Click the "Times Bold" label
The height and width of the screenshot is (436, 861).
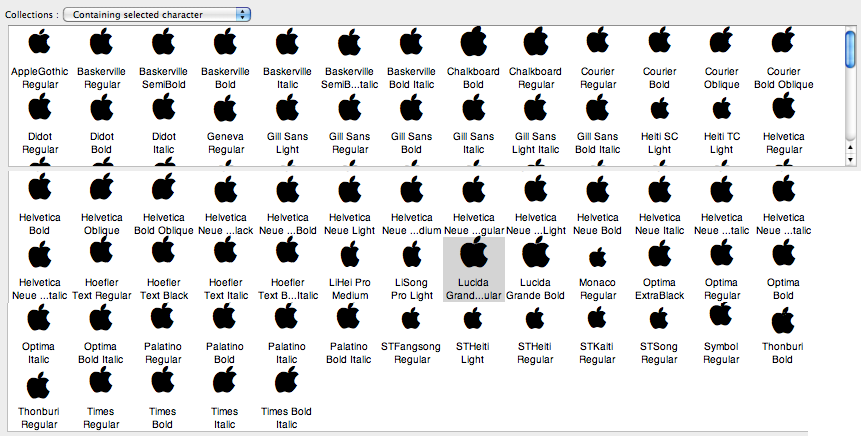click(x=163, y=418)
